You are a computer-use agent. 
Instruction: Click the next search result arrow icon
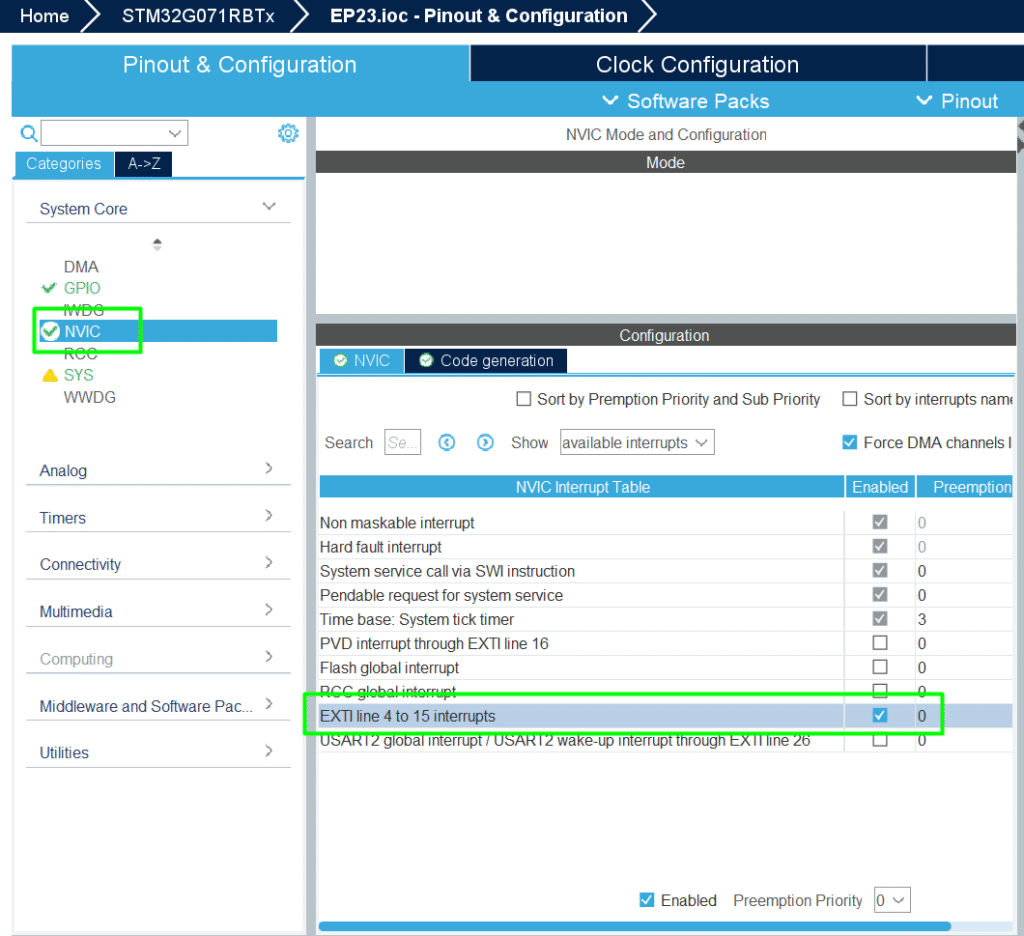click(485, 442)
